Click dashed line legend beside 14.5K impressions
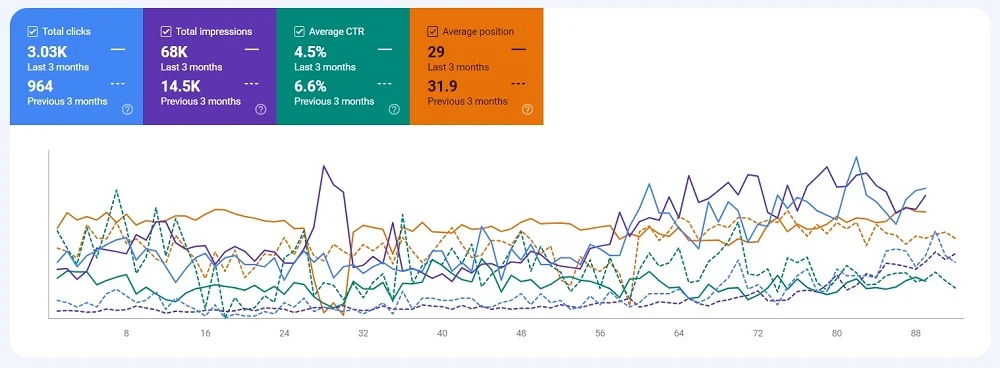Image resolution: width=1000 pixels, height=368 pixels. [x=251, y=84]
